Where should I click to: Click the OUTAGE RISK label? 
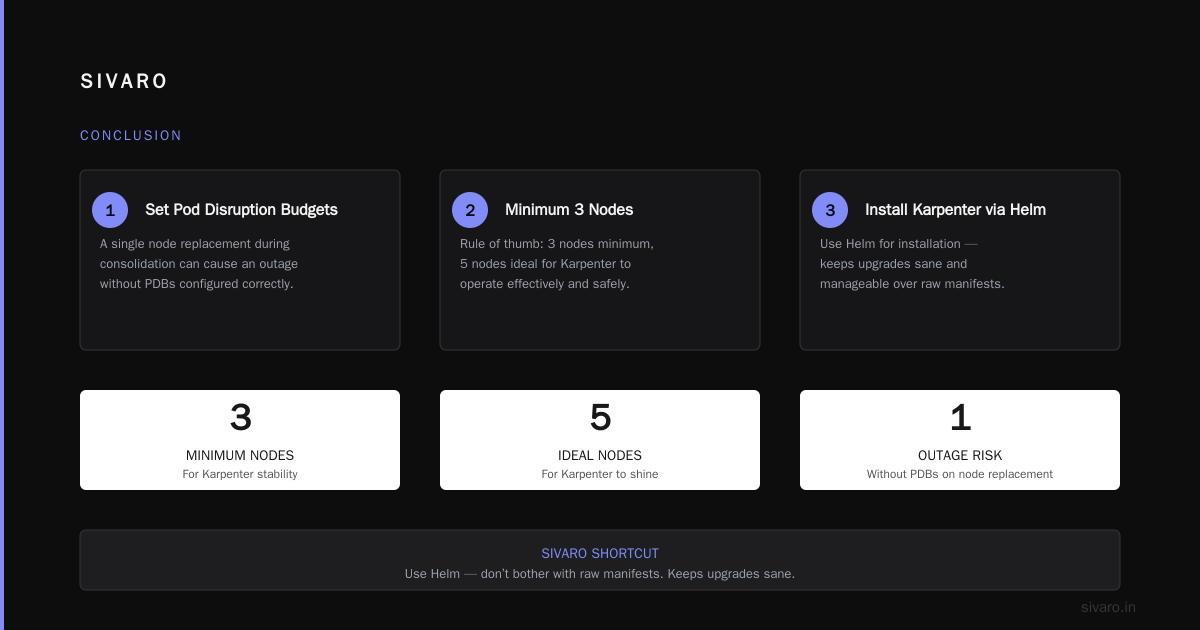coord(960,455)
